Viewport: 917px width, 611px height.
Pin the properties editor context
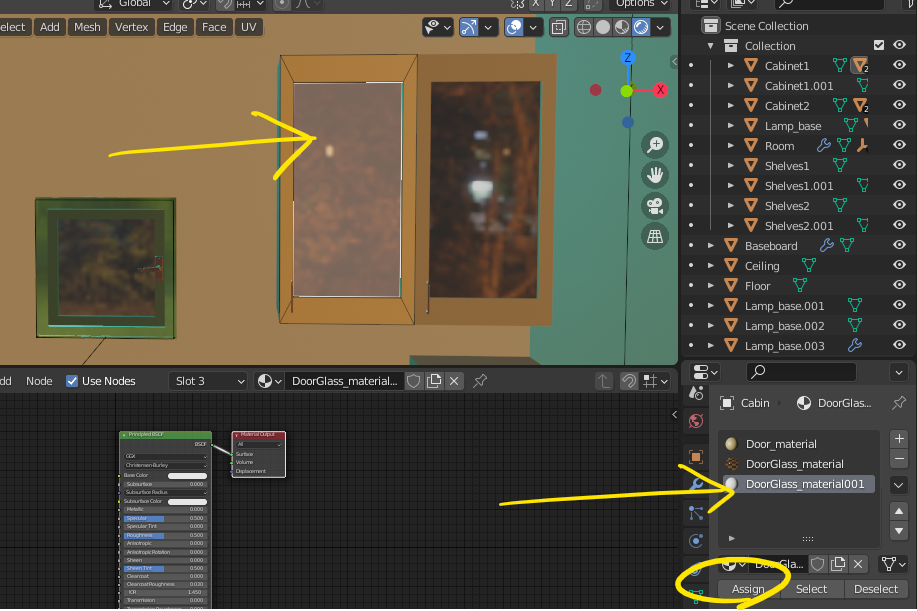tap(899, 403)
